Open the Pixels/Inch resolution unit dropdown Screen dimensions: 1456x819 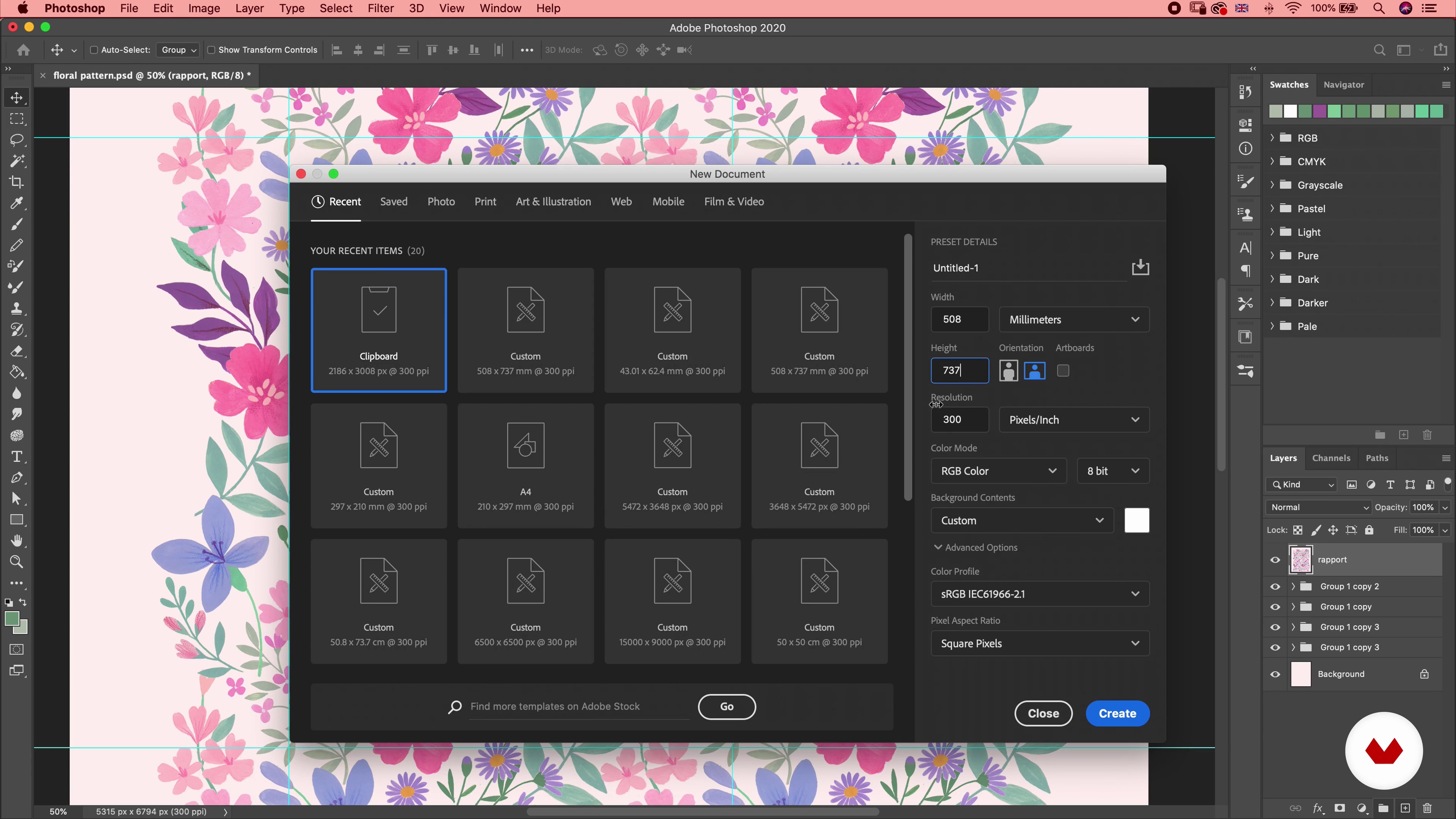[x=1074, y=419]
